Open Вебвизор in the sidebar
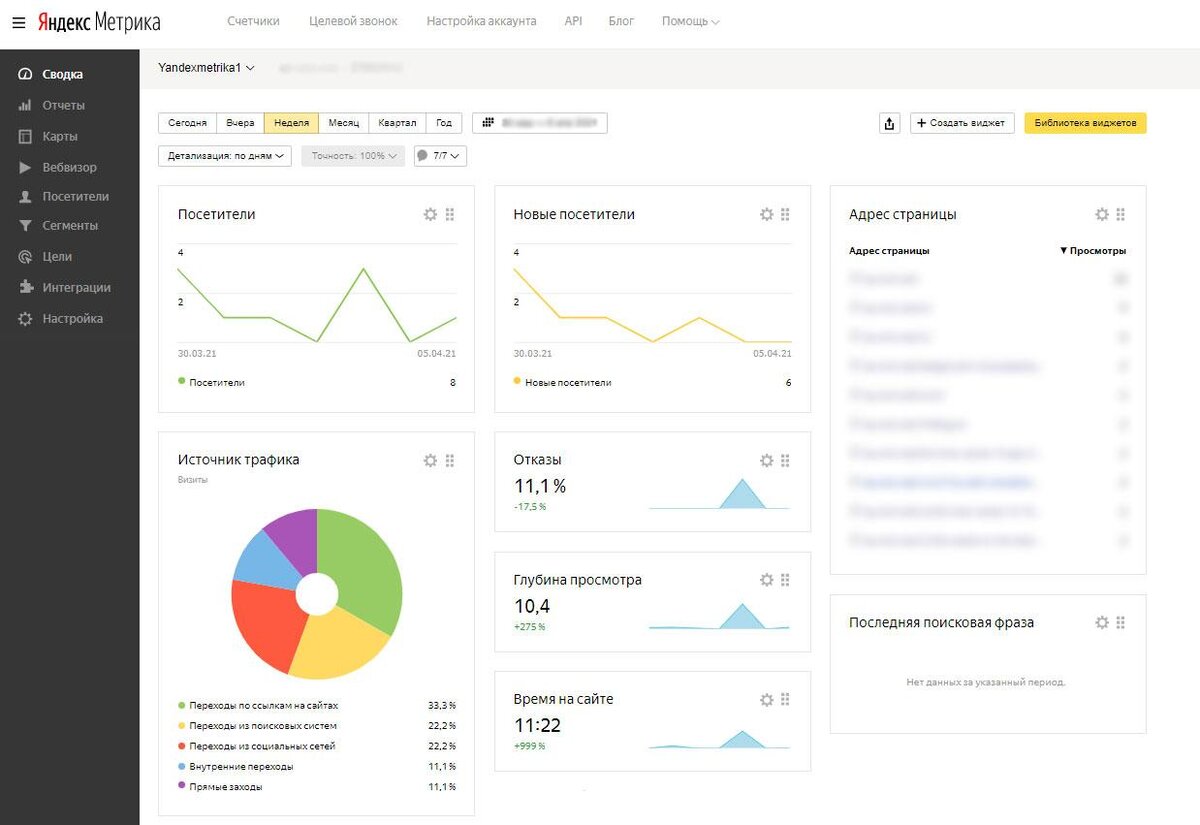Screen dimensions: 1200x825 pos(69,167)
